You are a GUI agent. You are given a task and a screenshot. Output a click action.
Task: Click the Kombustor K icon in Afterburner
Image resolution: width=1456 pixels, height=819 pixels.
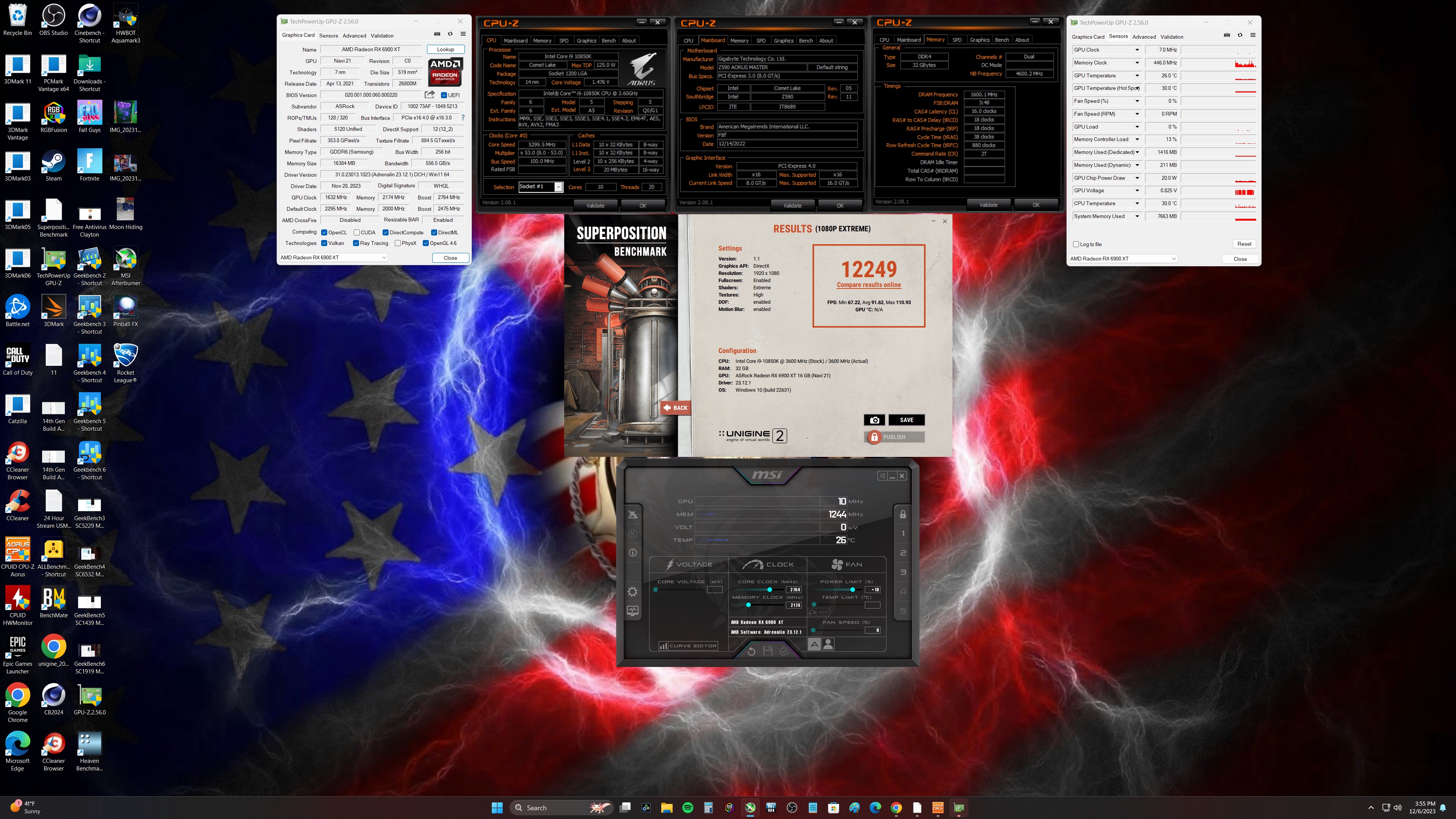click(x=632, y=533)
